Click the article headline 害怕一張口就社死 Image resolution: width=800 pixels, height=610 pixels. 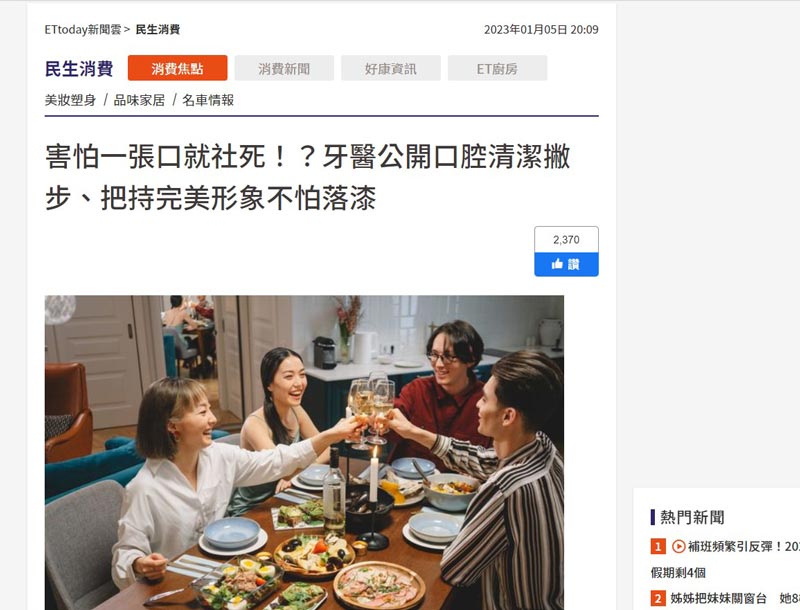tap(308, 177)
